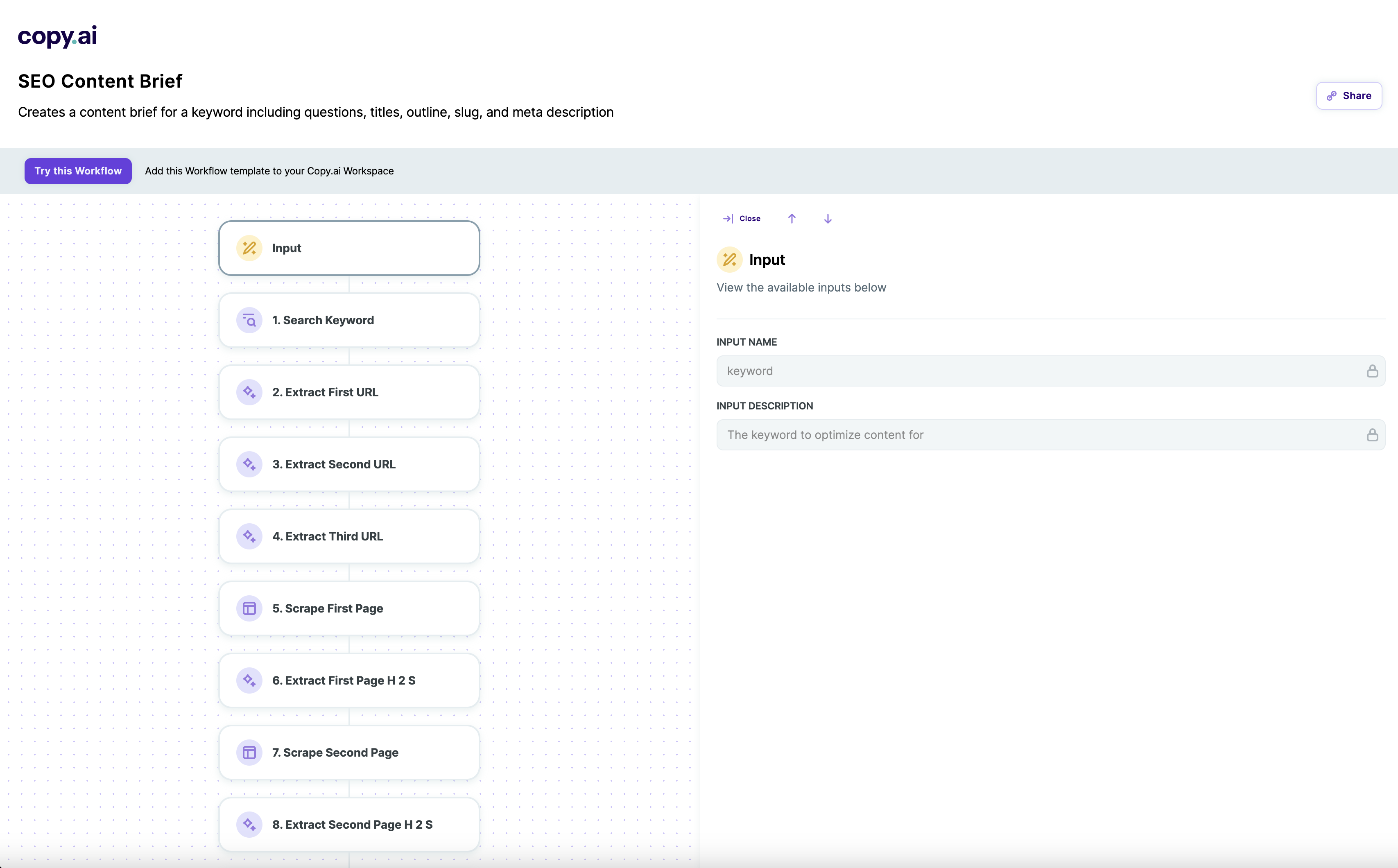Screen dimensions: 1398x868
Task: Click the copy.ai logo
Action: 57,36
